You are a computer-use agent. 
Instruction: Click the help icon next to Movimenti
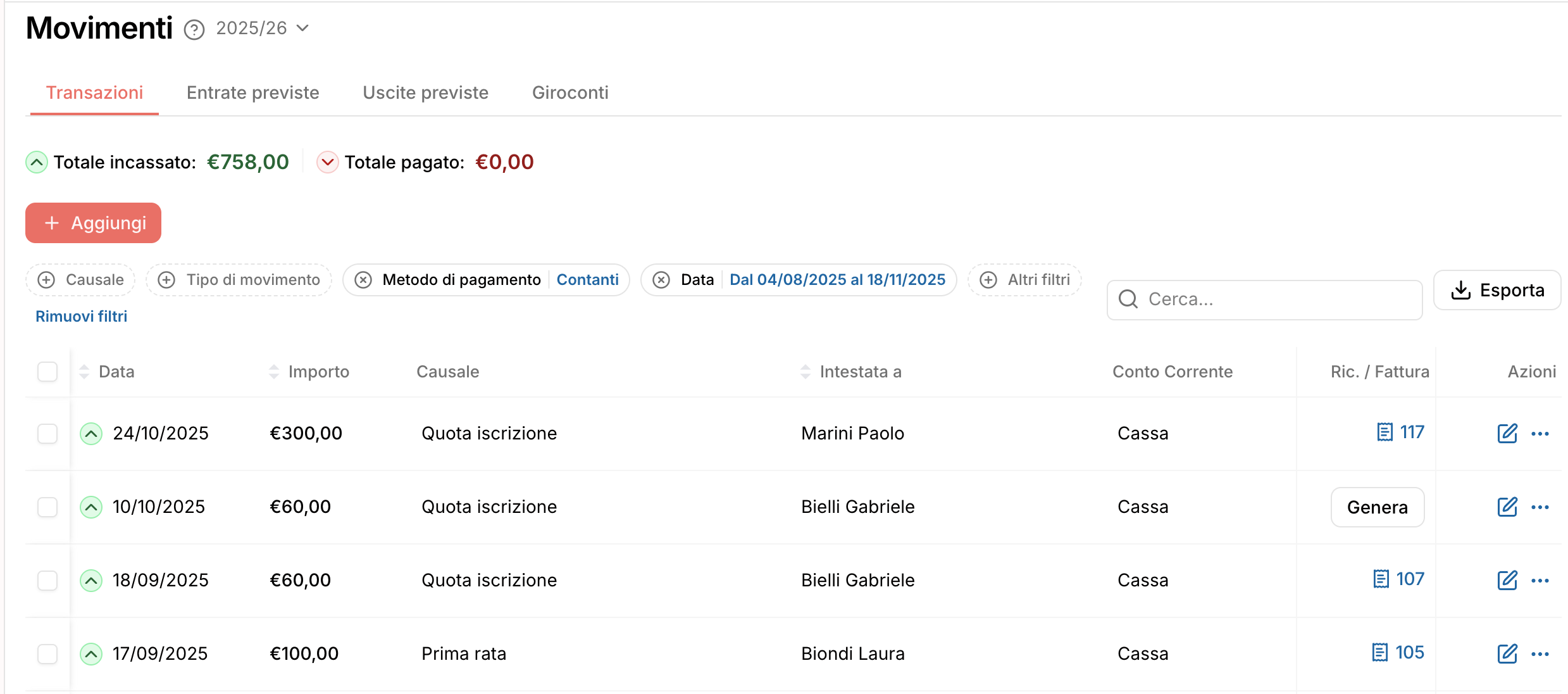(x=194, y=30)
